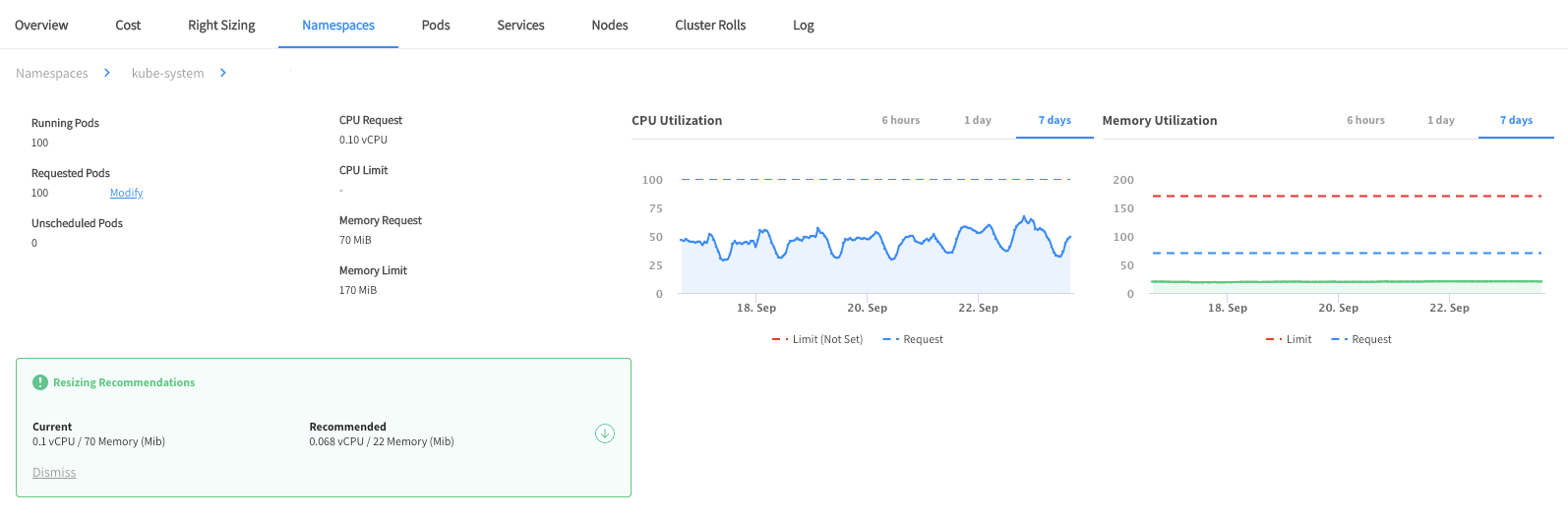Image resolution: width=1568 pixels, height=519 pixels.
Task: Click the Modify link for Requested Pods
Action: (126, 193)
